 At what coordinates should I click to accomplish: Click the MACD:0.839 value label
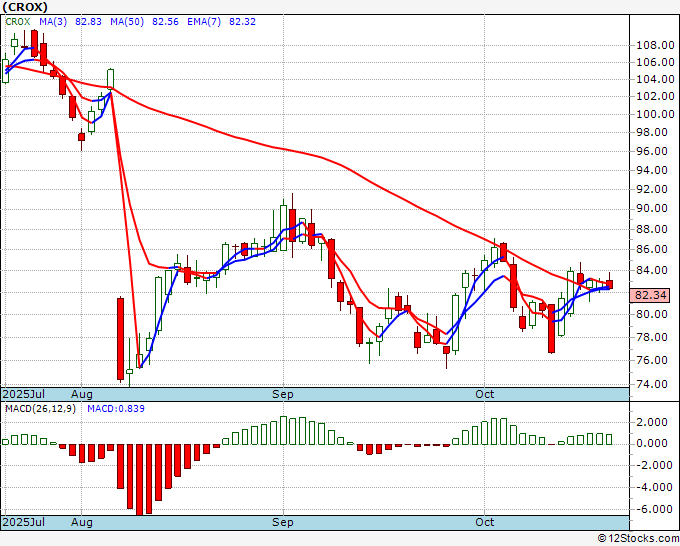[116, 409]
